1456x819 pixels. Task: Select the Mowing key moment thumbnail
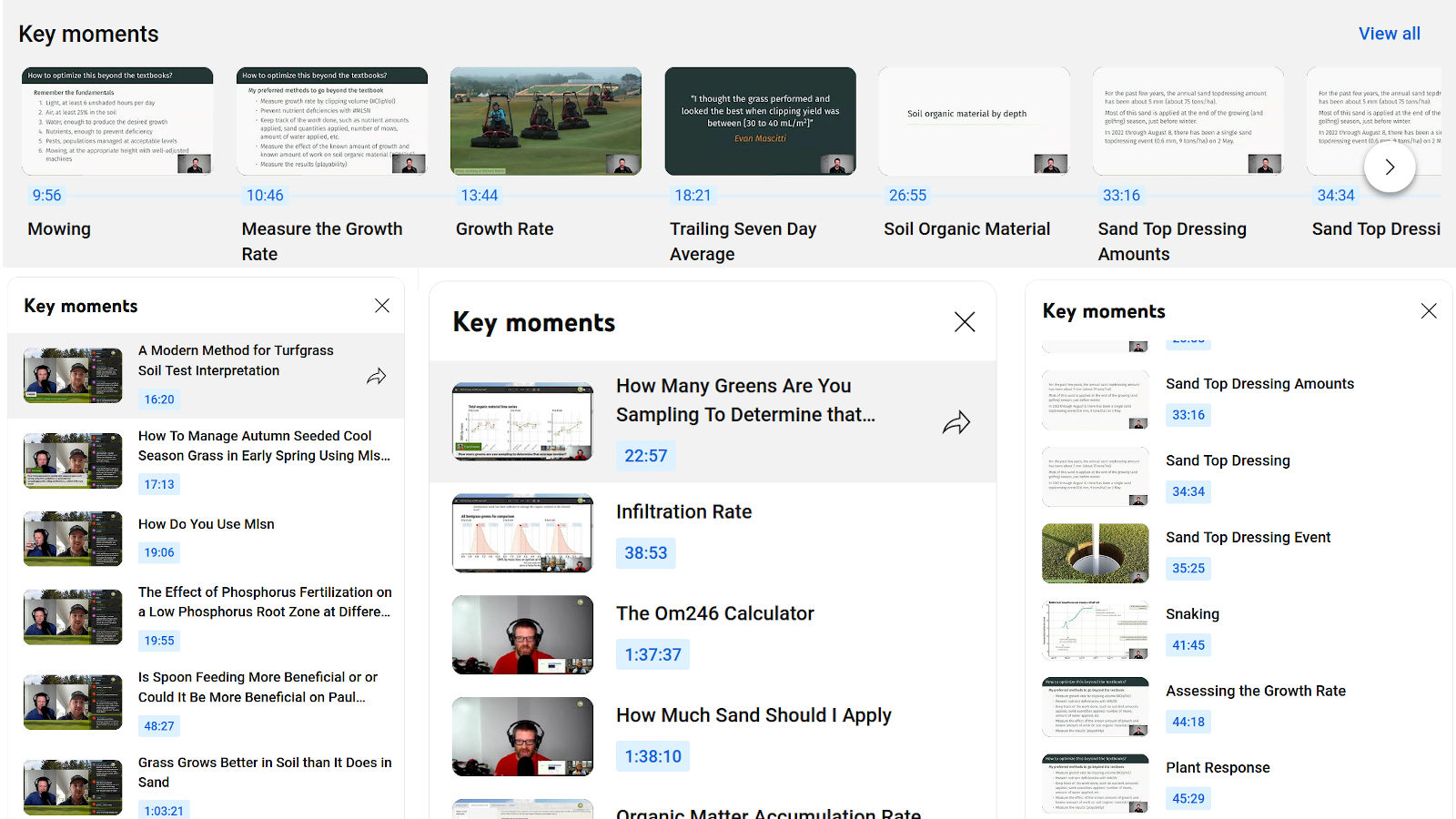(x=116, y=121)
